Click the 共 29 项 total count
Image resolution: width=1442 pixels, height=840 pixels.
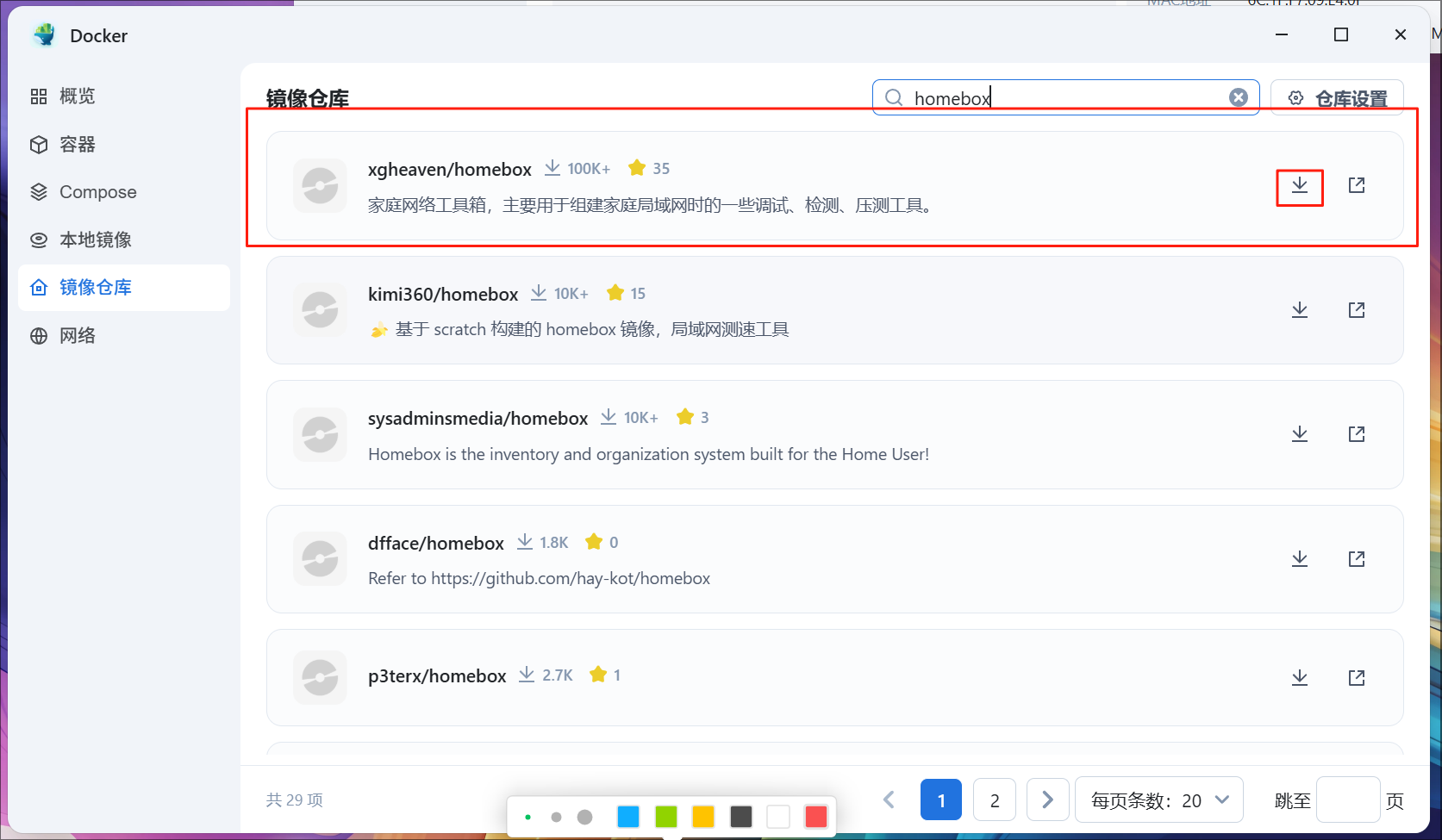pos(295,800)
